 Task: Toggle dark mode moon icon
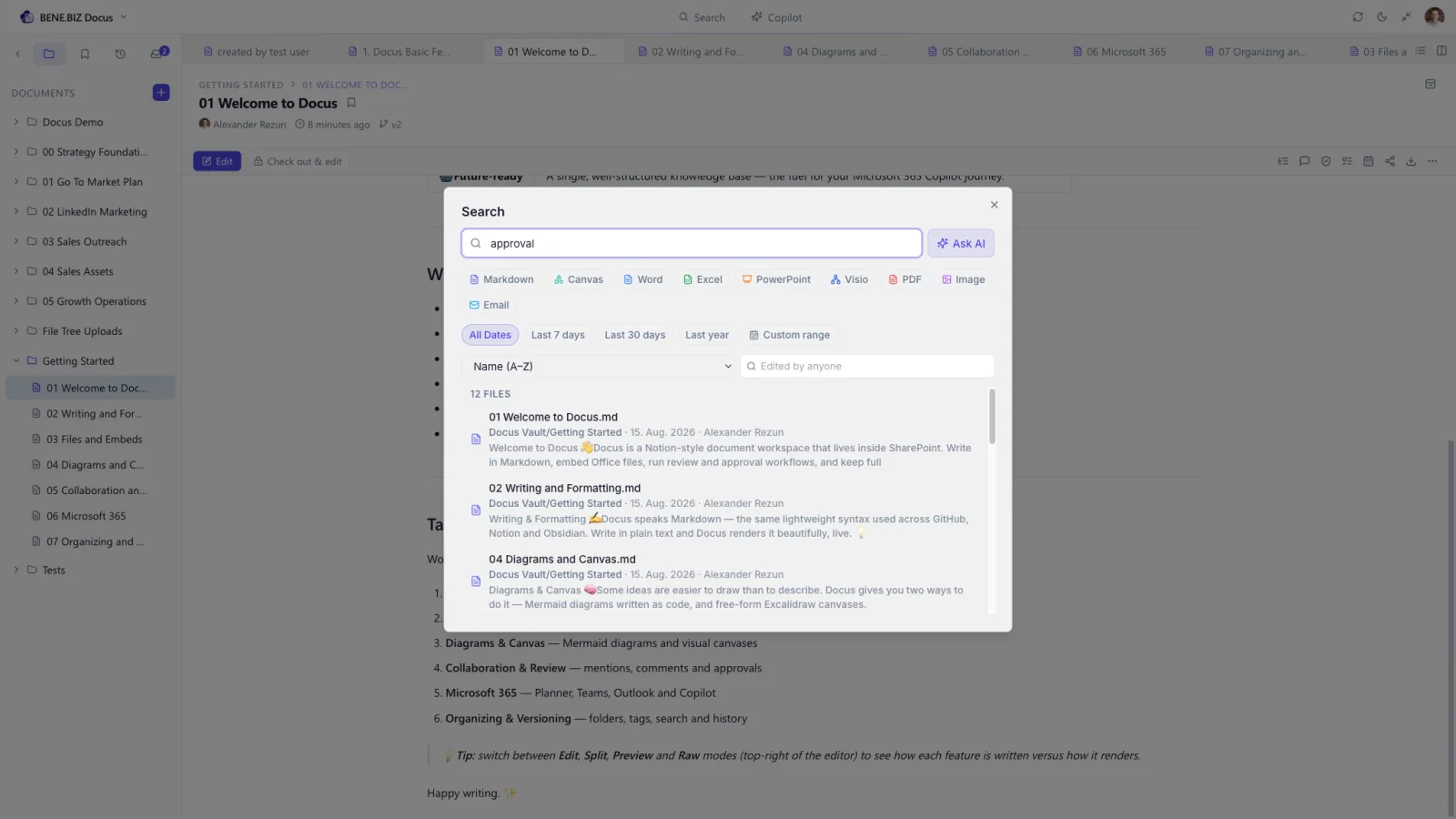pos(1381,17)
